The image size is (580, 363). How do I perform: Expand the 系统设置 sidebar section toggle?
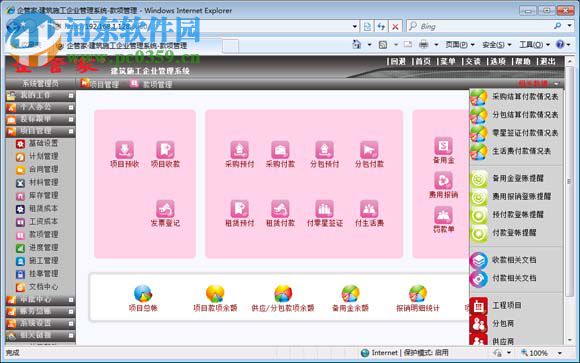click(x=71, y=324)
